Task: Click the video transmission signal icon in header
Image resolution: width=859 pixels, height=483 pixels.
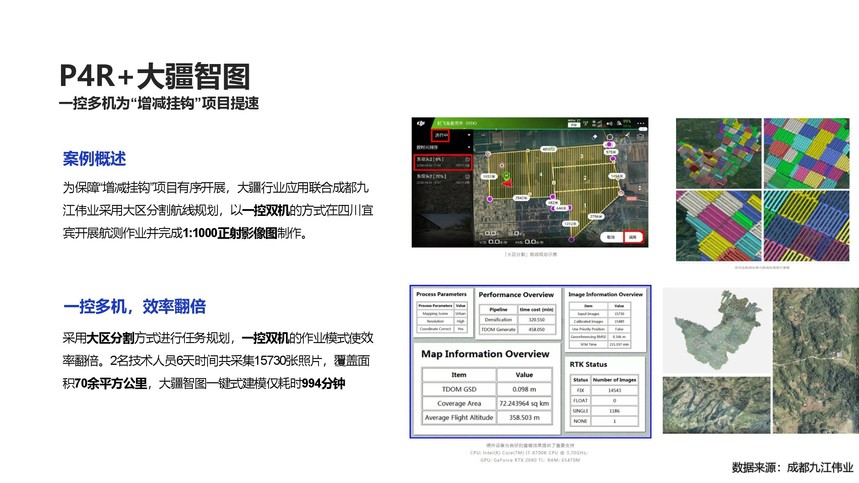Action: [x=609, y=123]
